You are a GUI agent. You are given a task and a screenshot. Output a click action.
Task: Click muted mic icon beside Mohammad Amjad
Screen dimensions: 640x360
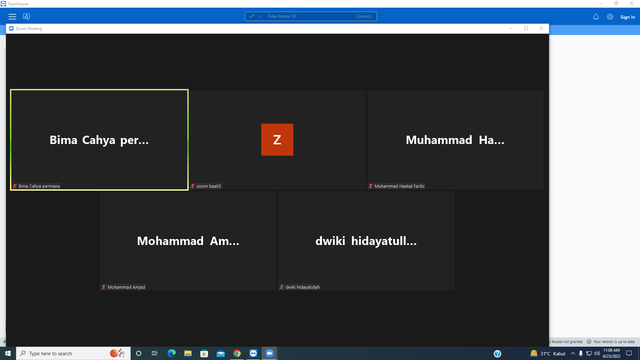point(104,287)
